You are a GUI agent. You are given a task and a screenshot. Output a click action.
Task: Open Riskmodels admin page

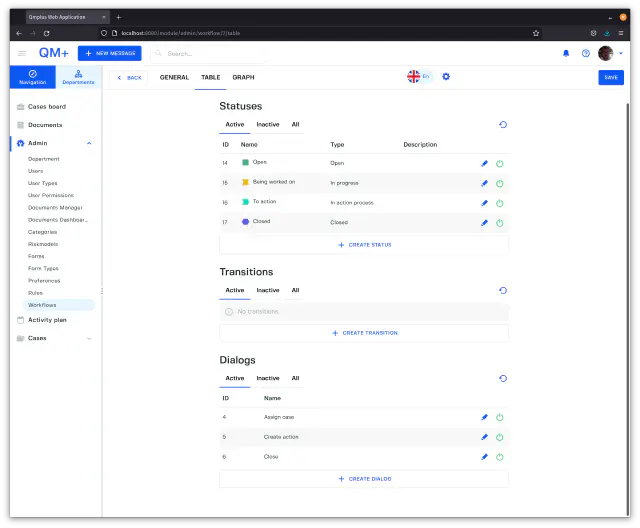[x=43, y=244]
